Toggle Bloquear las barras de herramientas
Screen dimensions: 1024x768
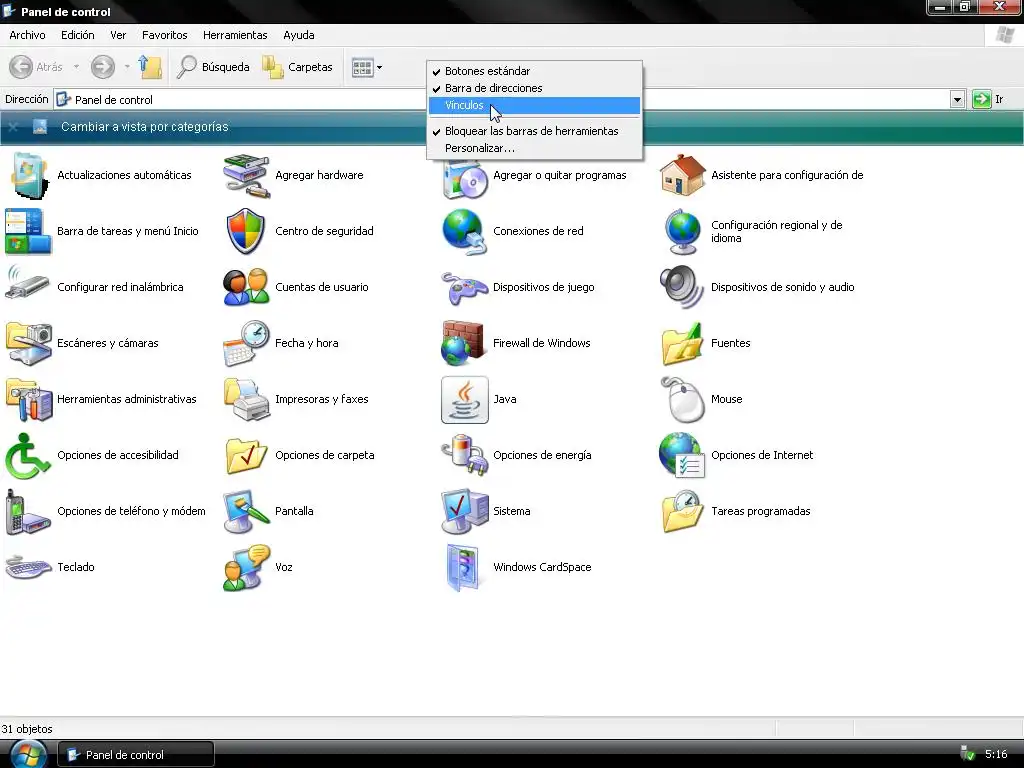(534, 131)
